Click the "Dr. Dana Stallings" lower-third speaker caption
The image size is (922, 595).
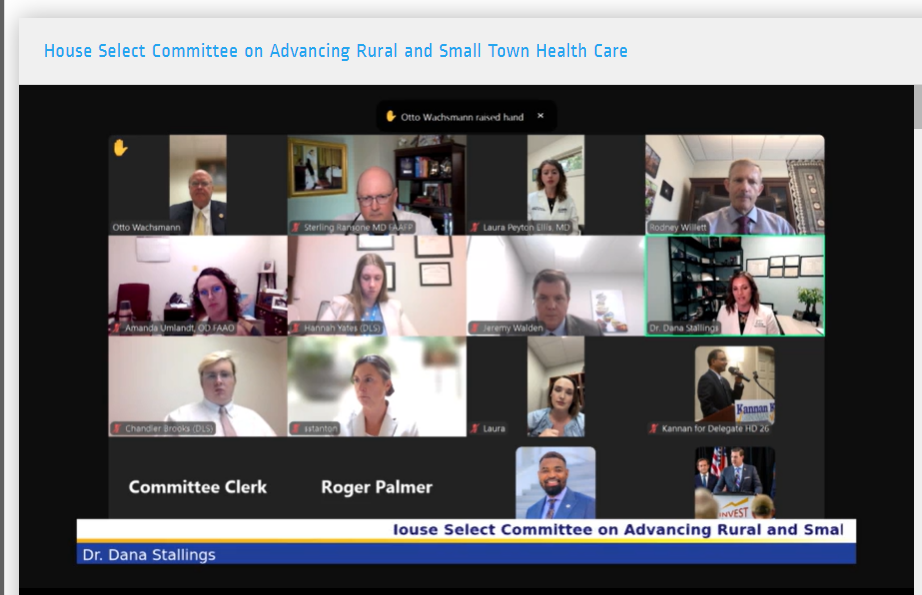click(x=149, y=554)
